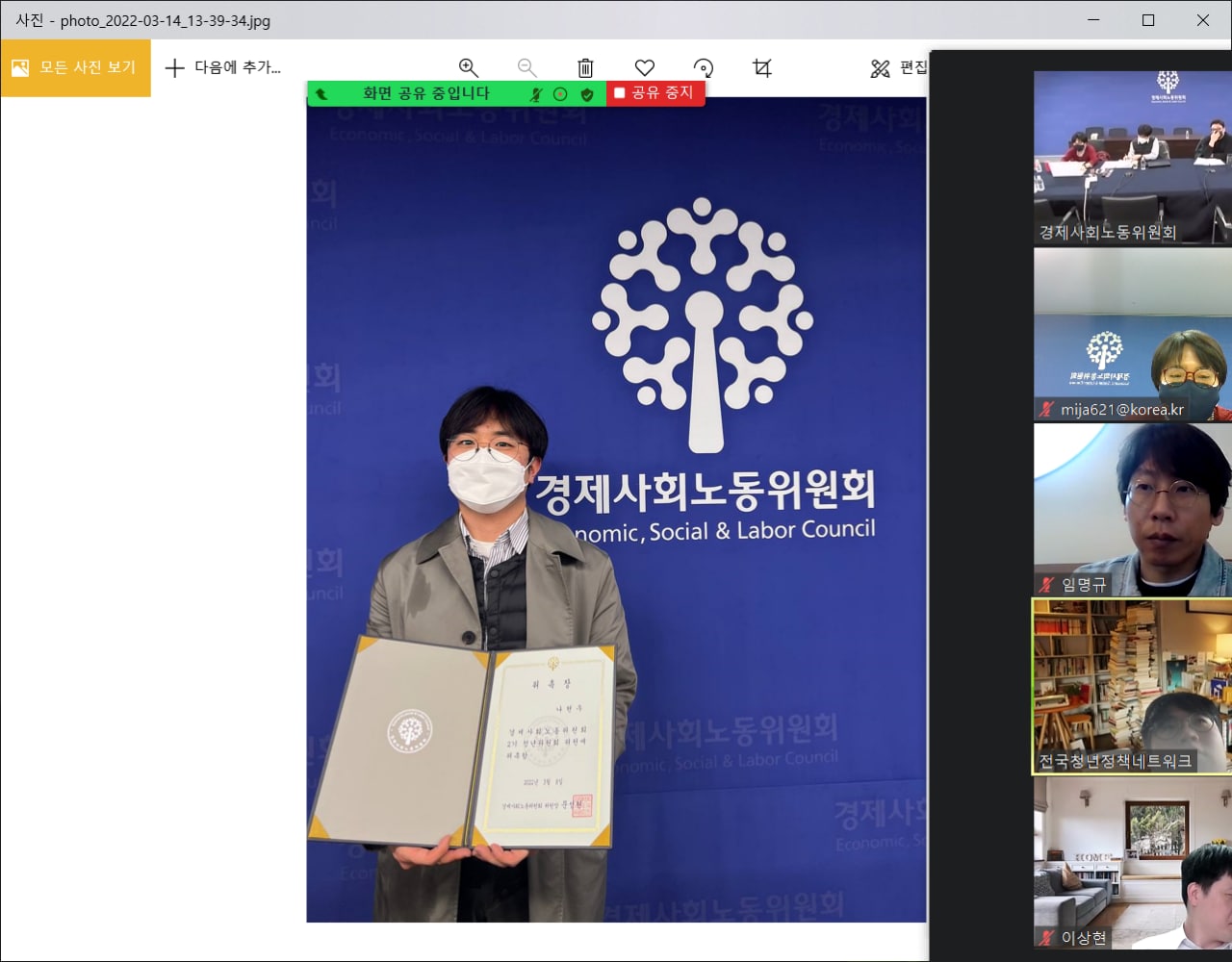The image size is (1232, 962).
Task: Select the 전국청년정책네트워크 participant video
Action: pyautogui.click(x=1133, y=687)
